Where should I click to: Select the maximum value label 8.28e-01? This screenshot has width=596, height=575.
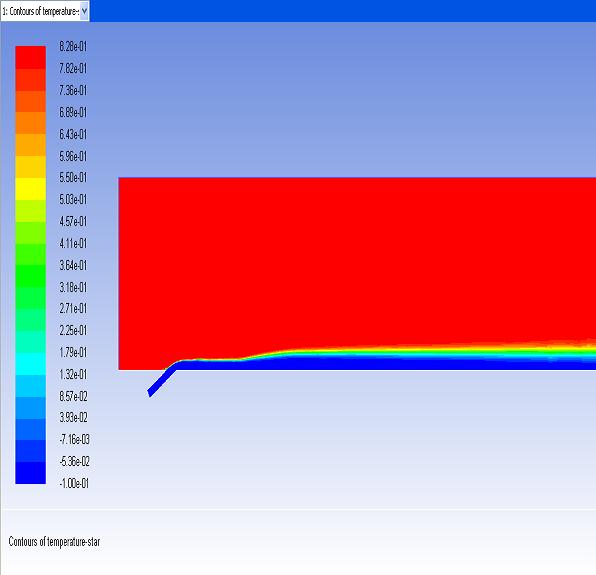click(x=73, y=47)
